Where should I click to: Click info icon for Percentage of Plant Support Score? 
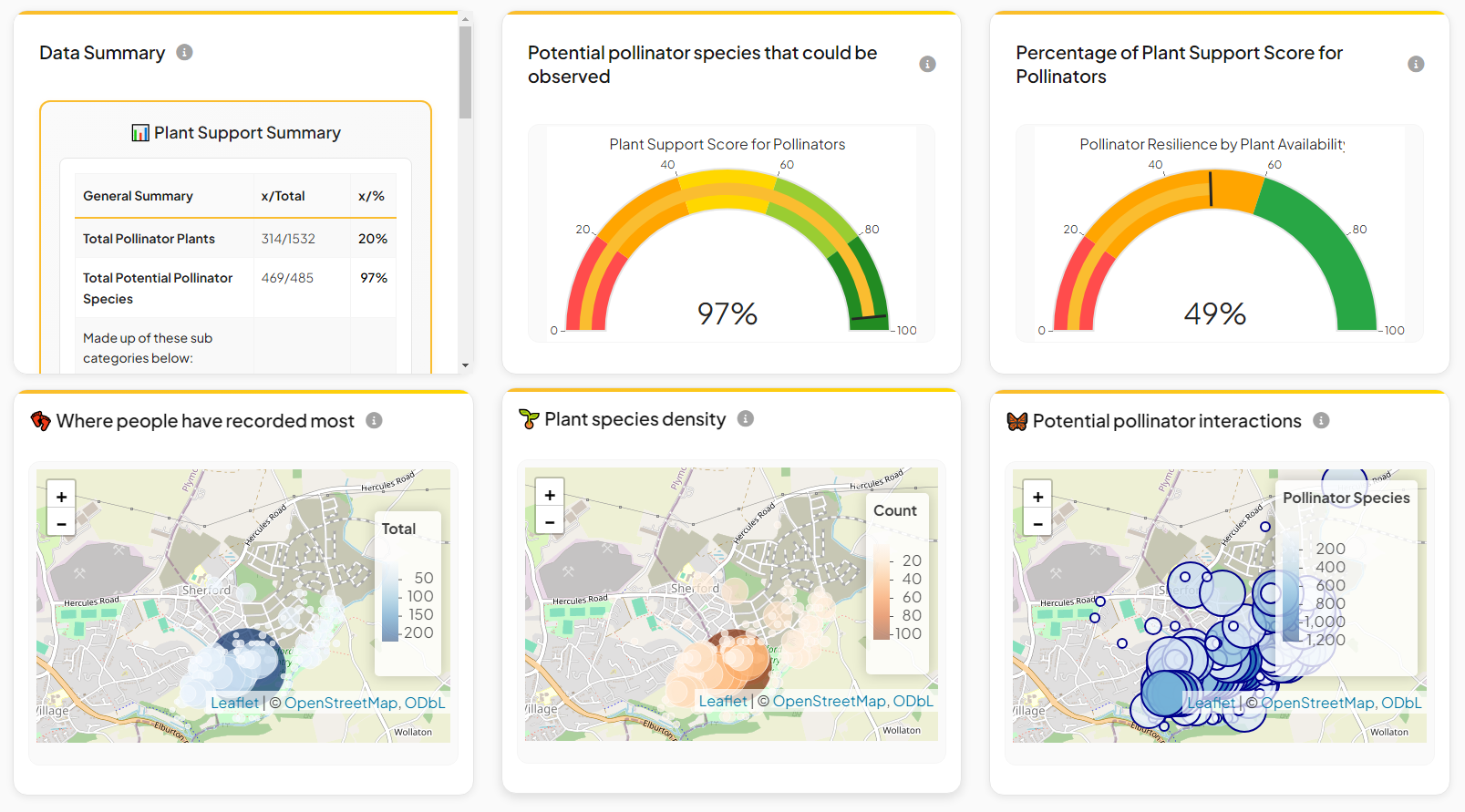tap(1415, 64)
